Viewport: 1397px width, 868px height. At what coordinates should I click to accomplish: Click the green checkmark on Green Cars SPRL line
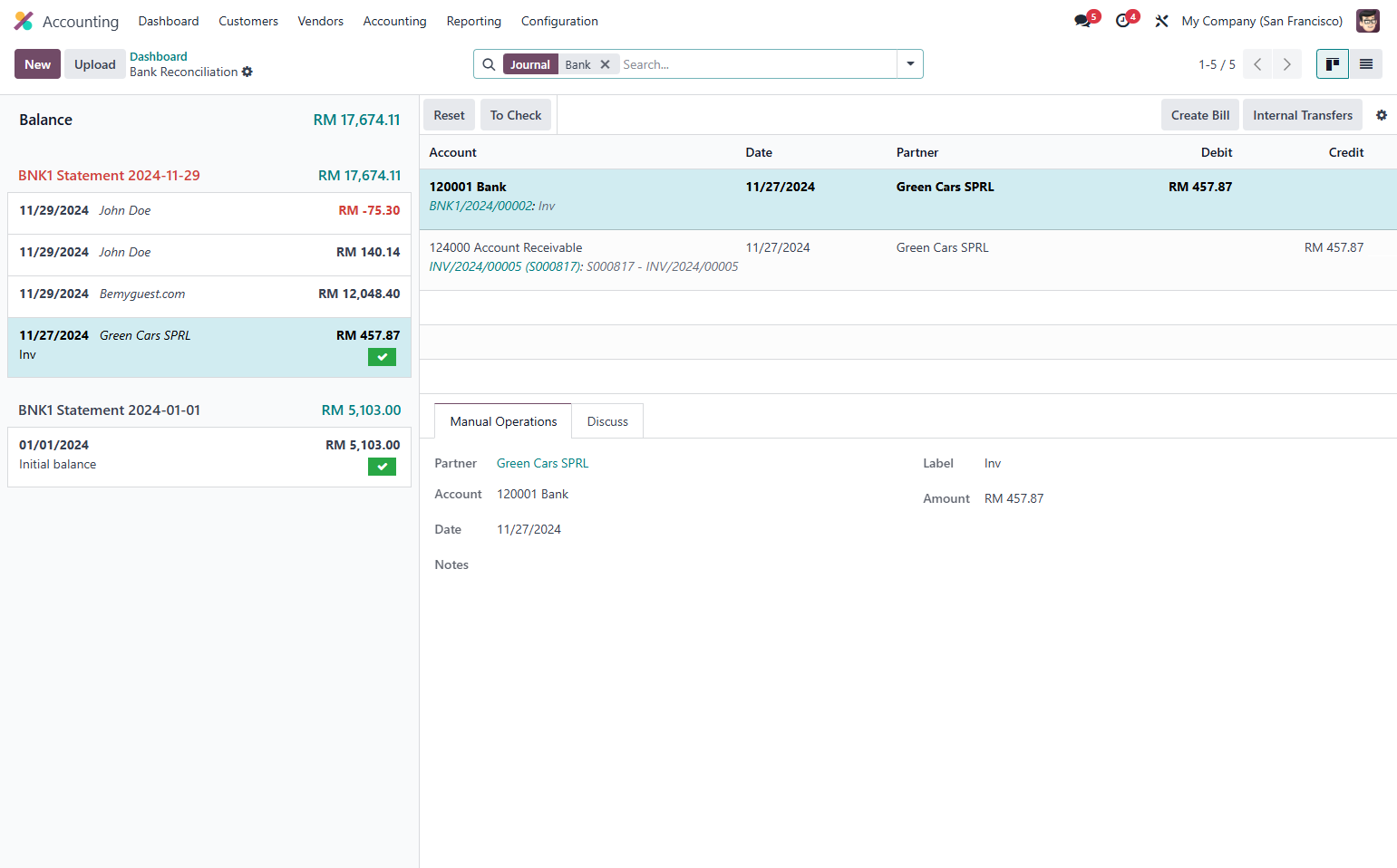point(382,357)
